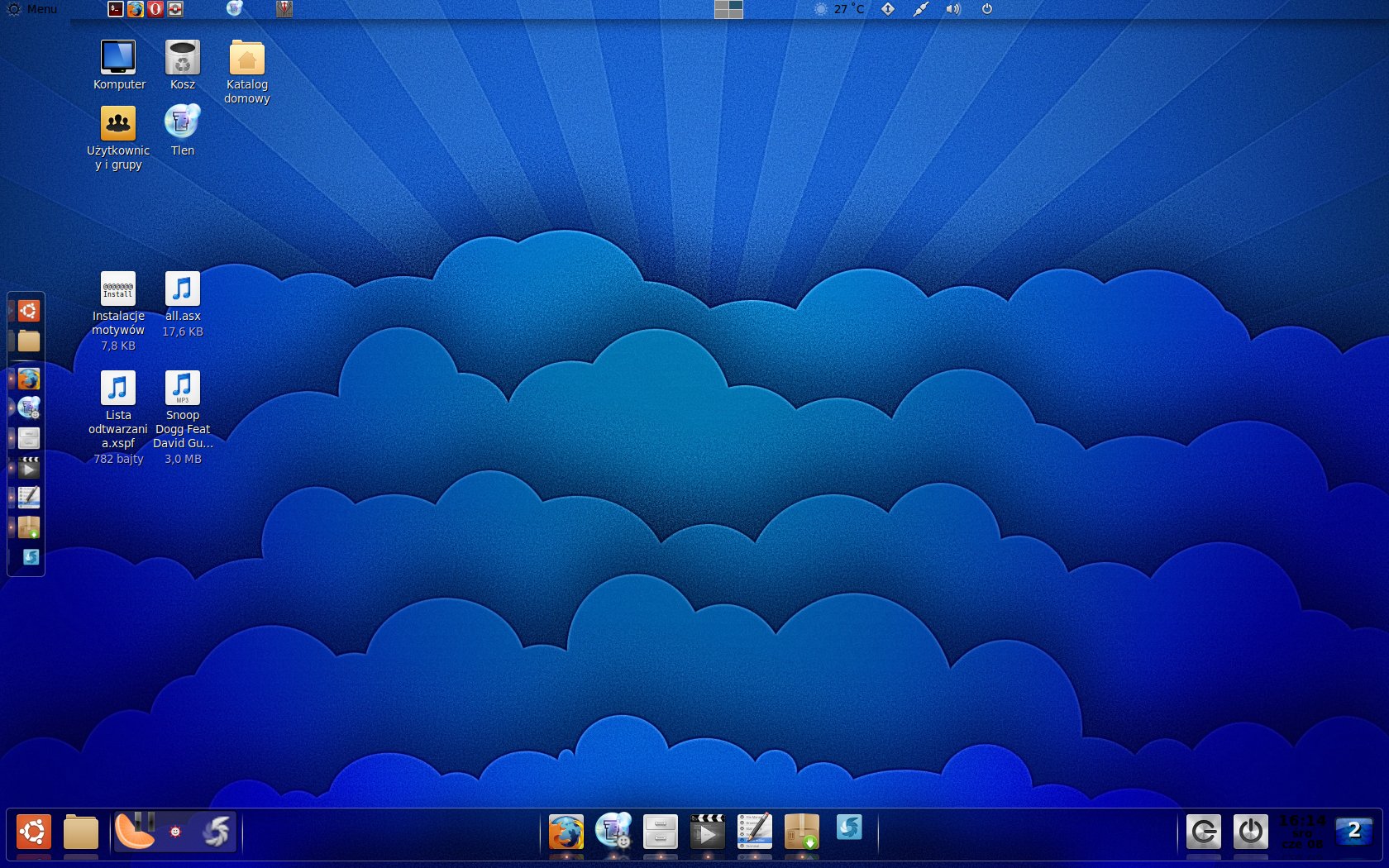Click the log out button in bottom dock
This screenshot has height=868, width=1389.
(x=1204, y=832)
